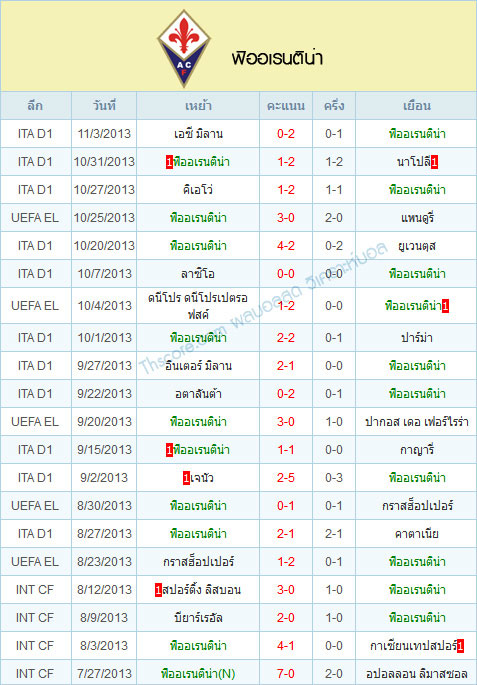Image resolution: width=477 pixels, height=685 pixels.
Task: Open home team อตาลันต้า
Action: click(x=198, y=394)
